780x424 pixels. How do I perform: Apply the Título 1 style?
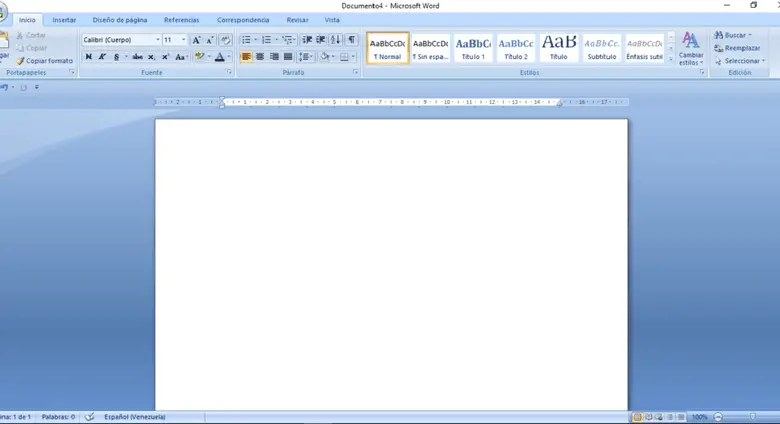pos(473,48)
